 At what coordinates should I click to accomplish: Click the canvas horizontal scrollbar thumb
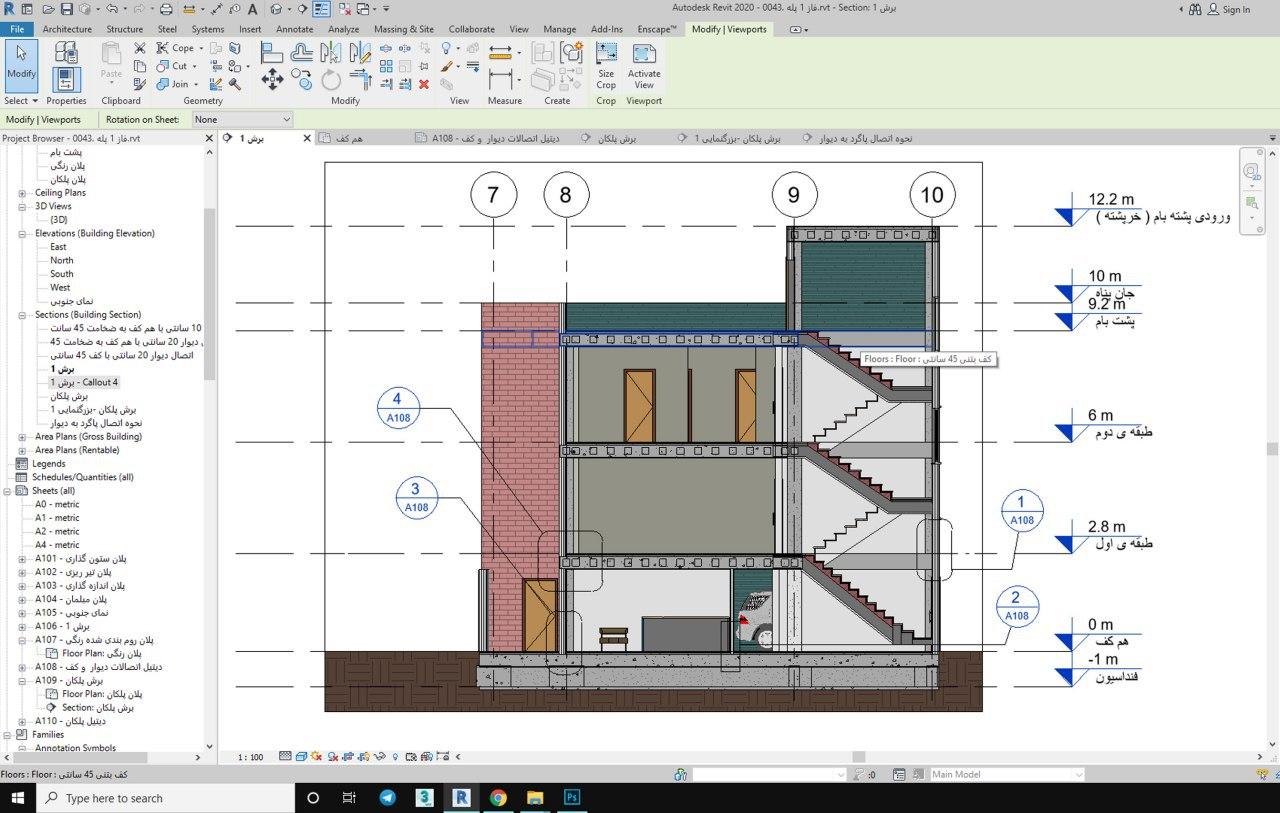[x=858, y=757]
